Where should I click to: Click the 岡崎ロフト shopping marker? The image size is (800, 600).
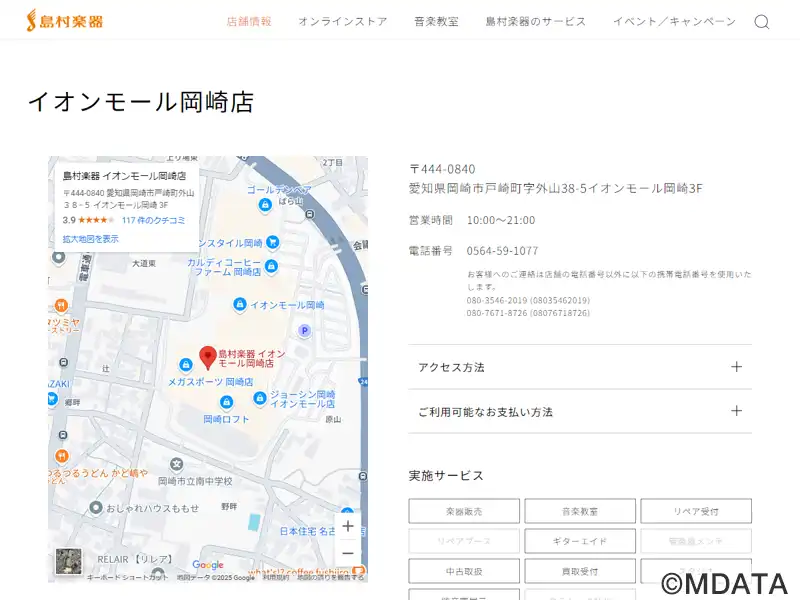pyautogui.click(x=227, y=403)
